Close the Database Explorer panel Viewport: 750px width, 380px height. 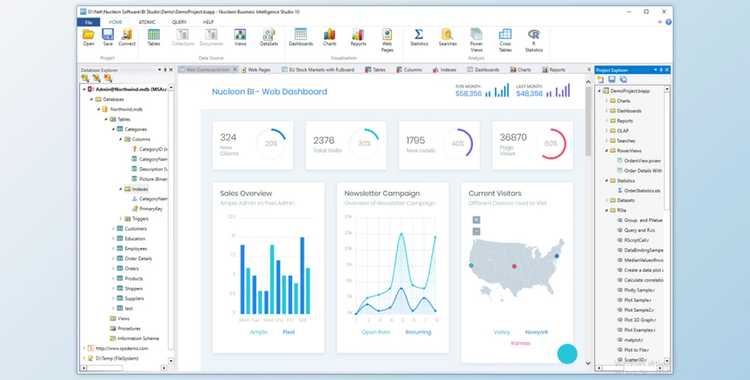click(x=171, y=70)
